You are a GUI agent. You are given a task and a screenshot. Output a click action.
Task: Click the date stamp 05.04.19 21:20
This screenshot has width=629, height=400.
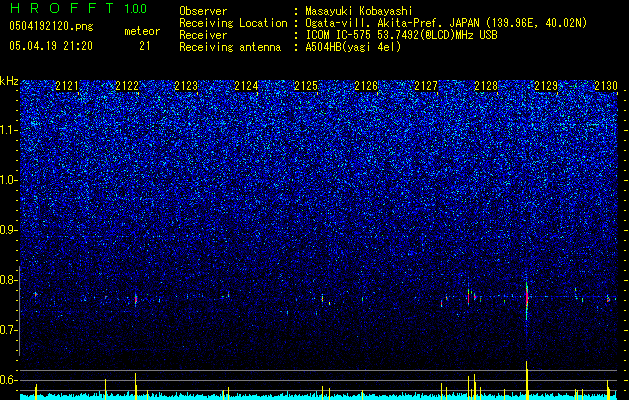[x=51, y=46]
